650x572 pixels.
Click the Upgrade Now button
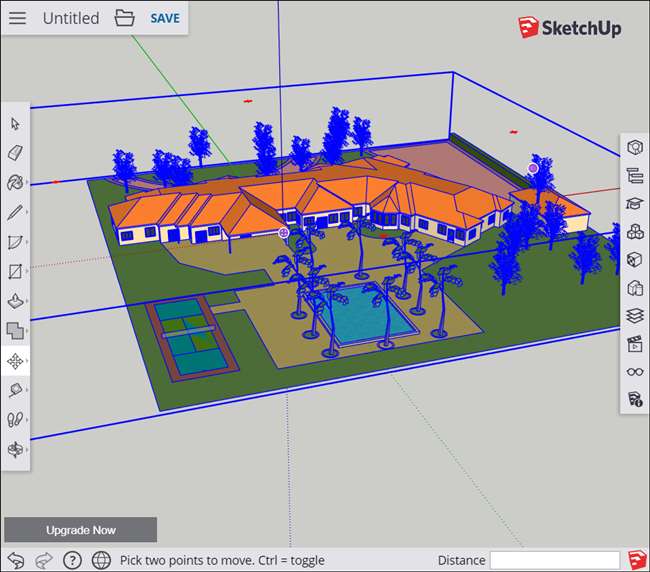[x=81, y=530]
